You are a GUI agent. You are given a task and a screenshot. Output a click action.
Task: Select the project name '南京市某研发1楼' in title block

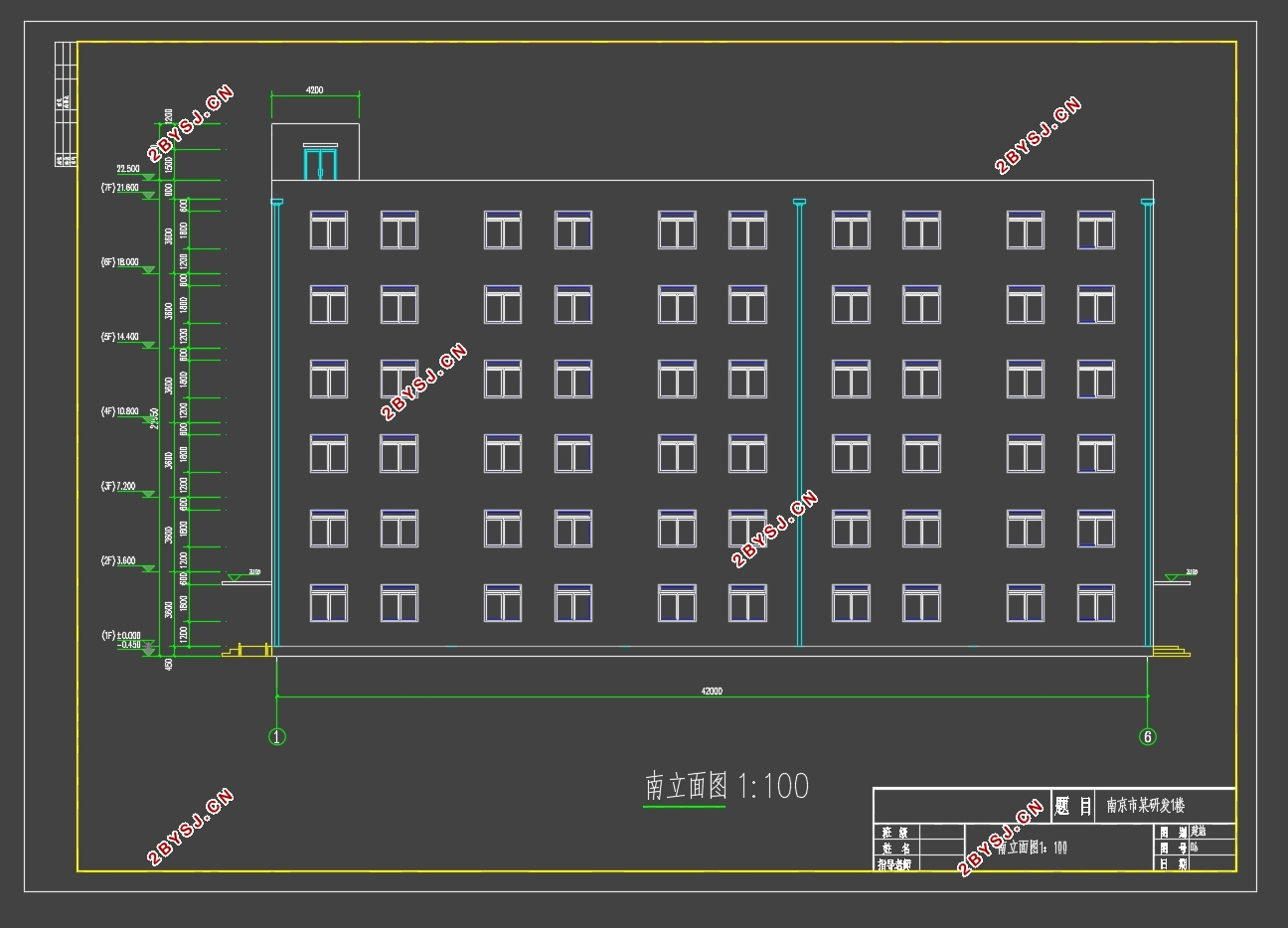[x=1145, y=806]
